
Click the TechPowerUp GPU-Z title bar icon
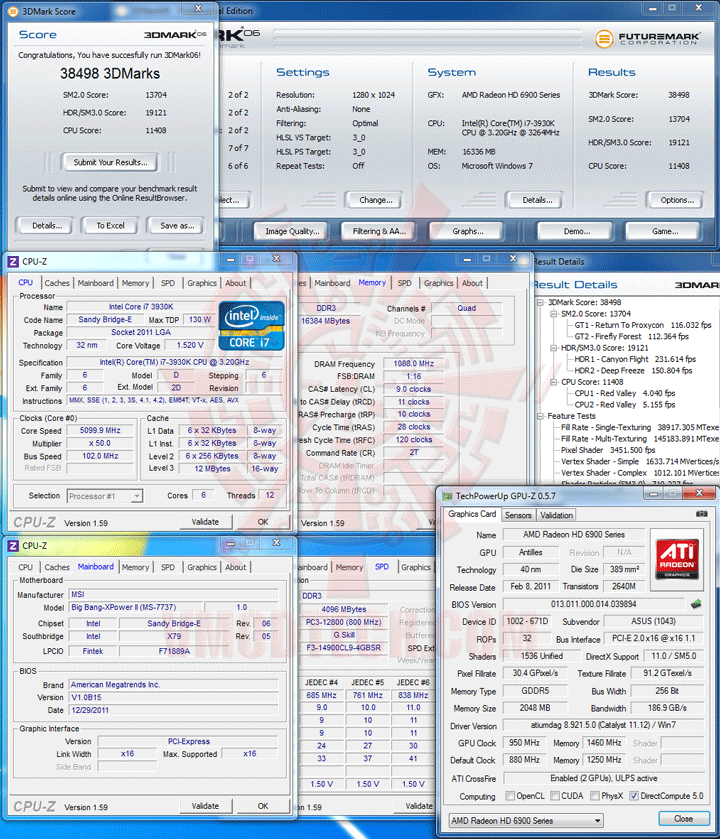point(447,496)
